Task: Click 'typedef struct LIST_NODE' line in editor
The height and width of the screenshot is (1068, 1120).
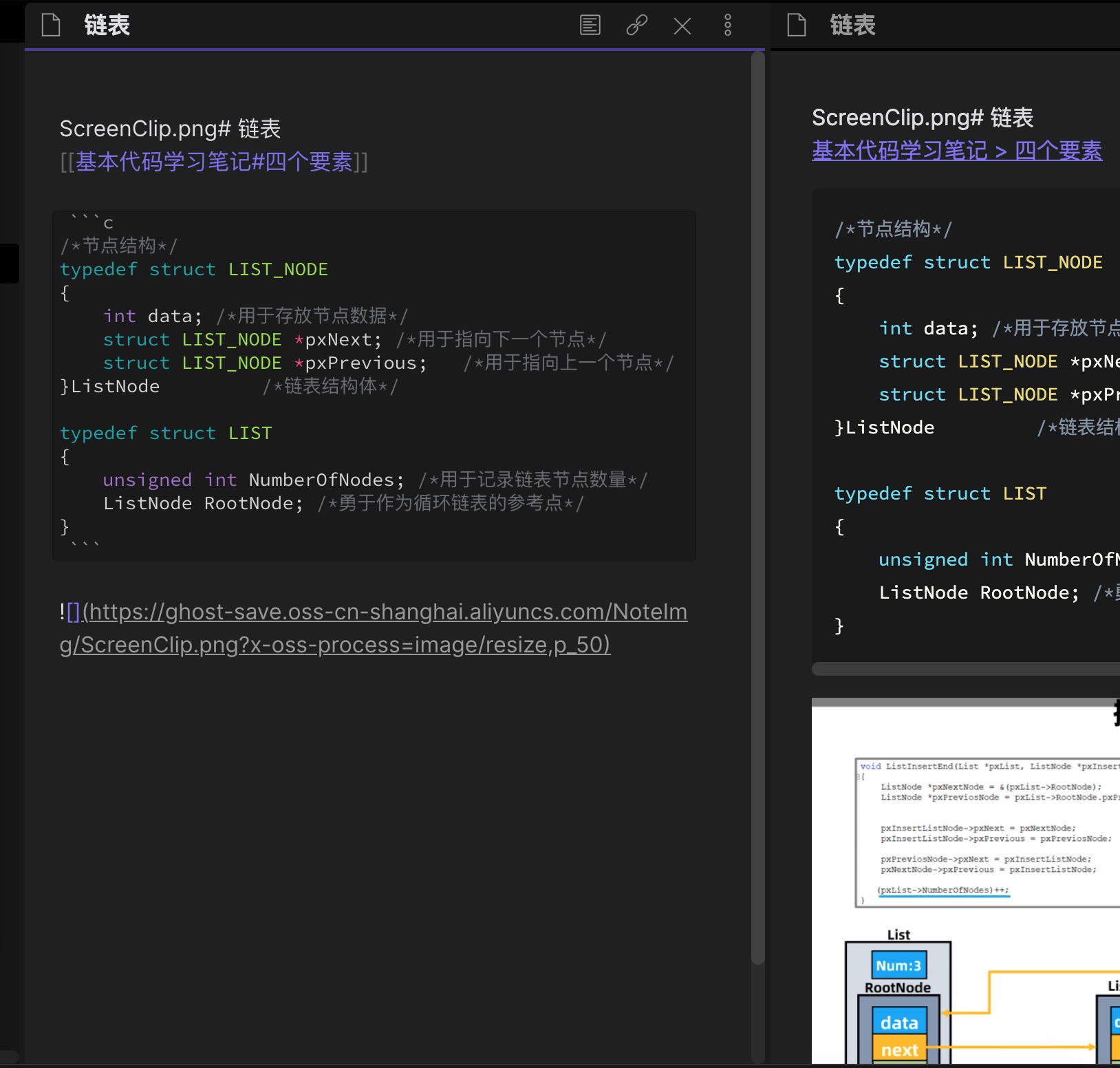Action: (194, 269)
